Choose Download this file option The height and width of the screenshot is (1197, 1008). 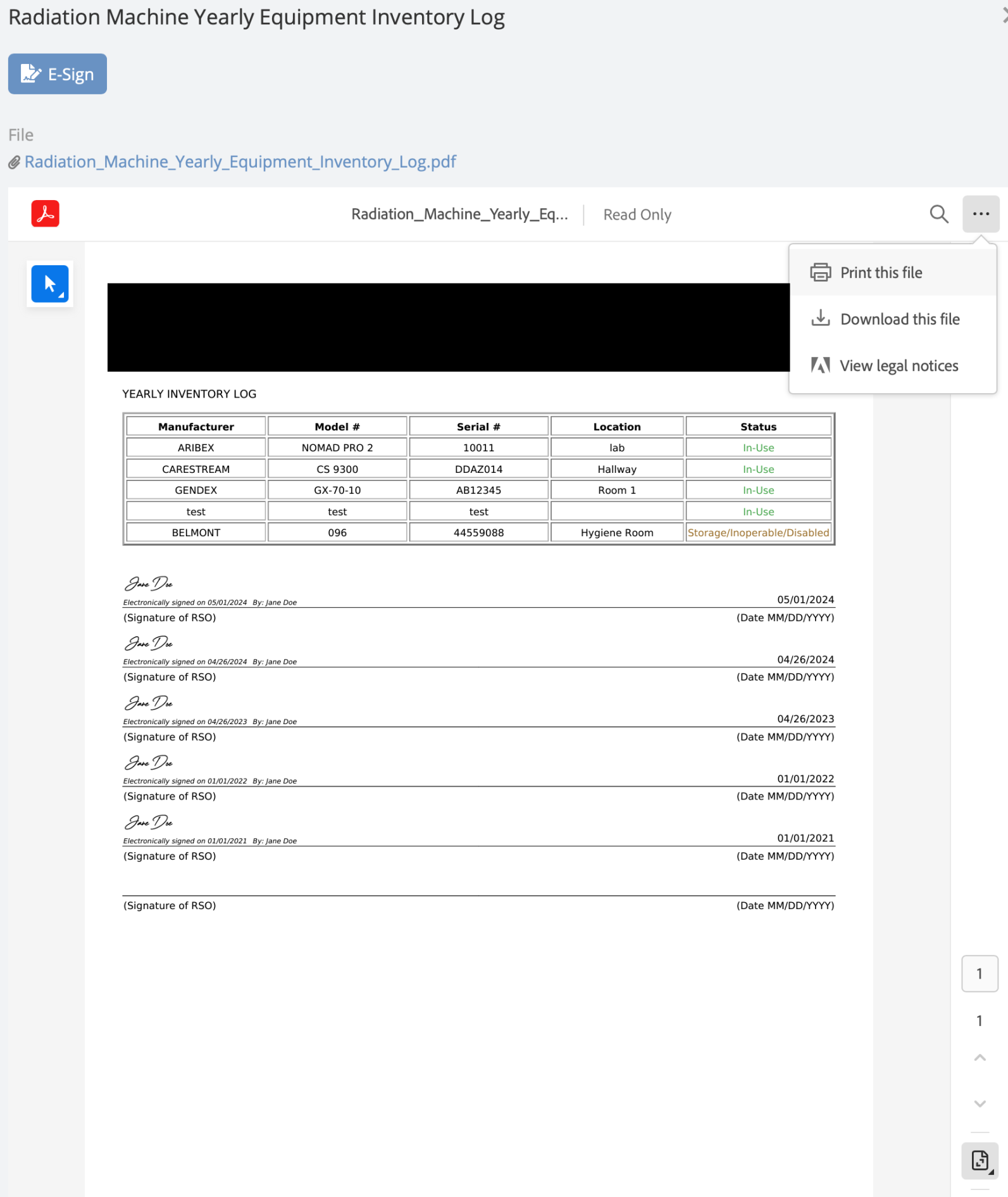click(899, 320)
